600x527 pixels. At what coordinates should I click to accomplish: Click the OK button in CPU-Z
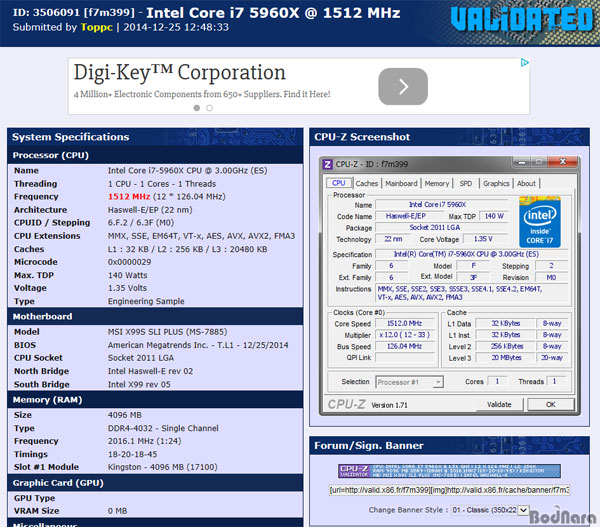551,405
